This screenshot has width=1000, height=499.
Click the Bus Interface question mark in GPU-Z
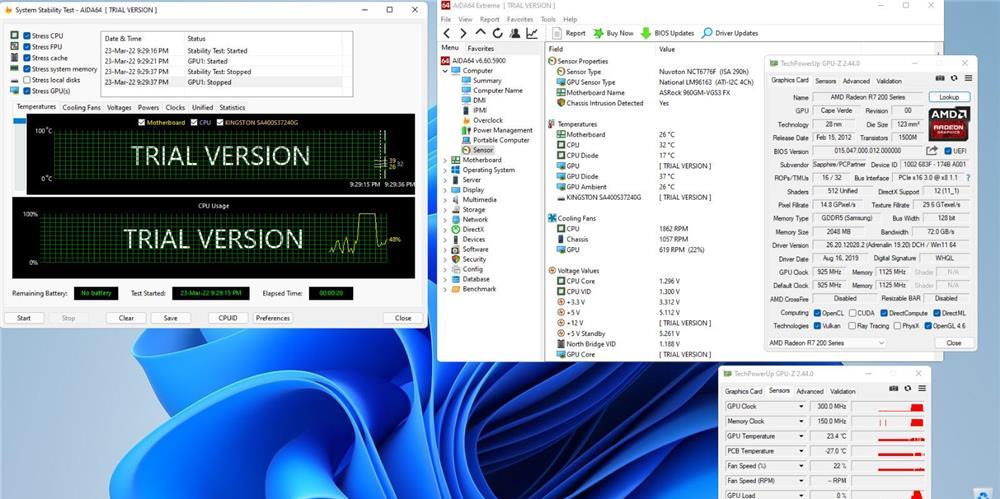(x=968, y=178)
